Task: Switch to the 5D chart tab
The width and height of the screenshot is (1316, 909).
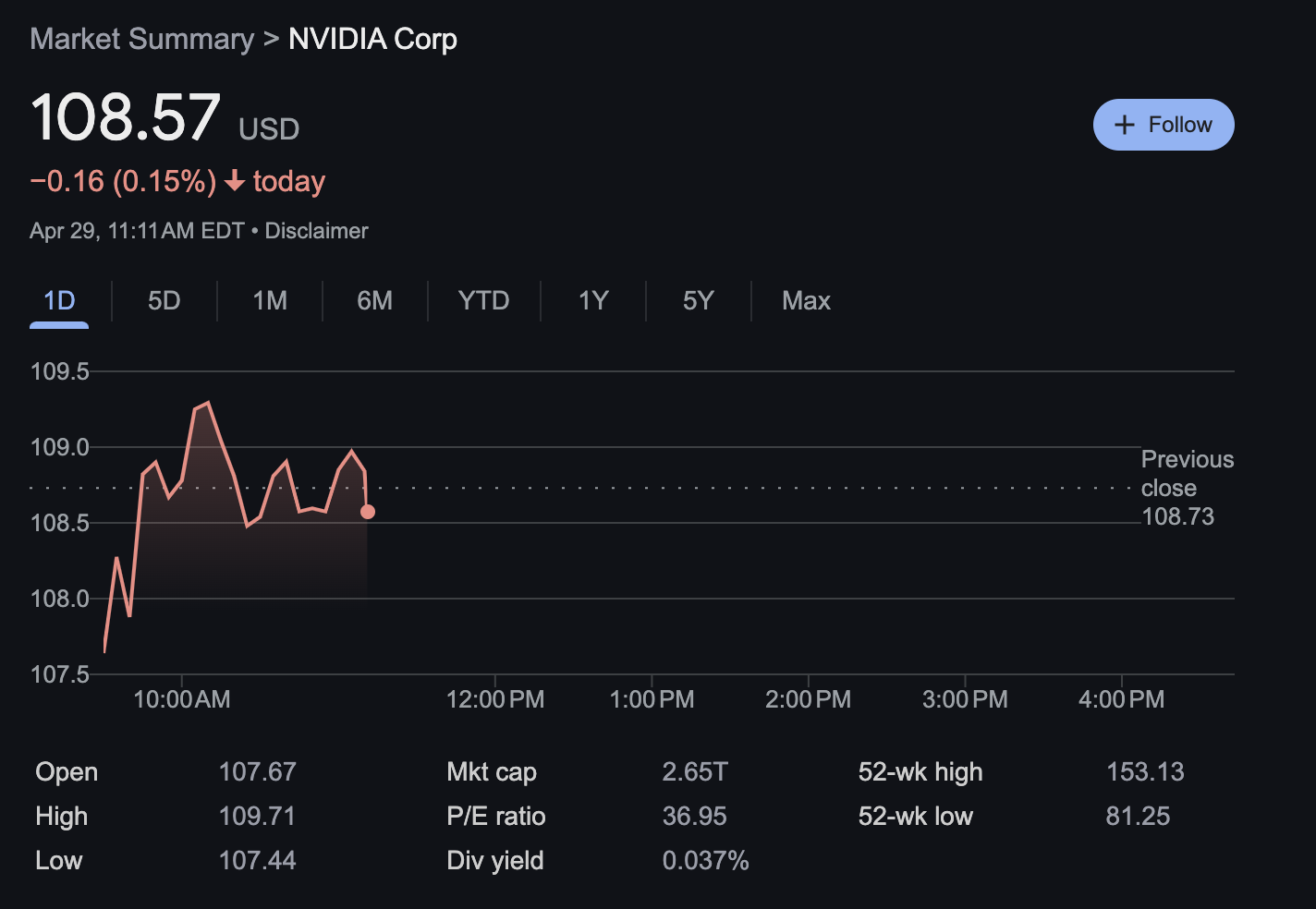Action: coord(164,301)
